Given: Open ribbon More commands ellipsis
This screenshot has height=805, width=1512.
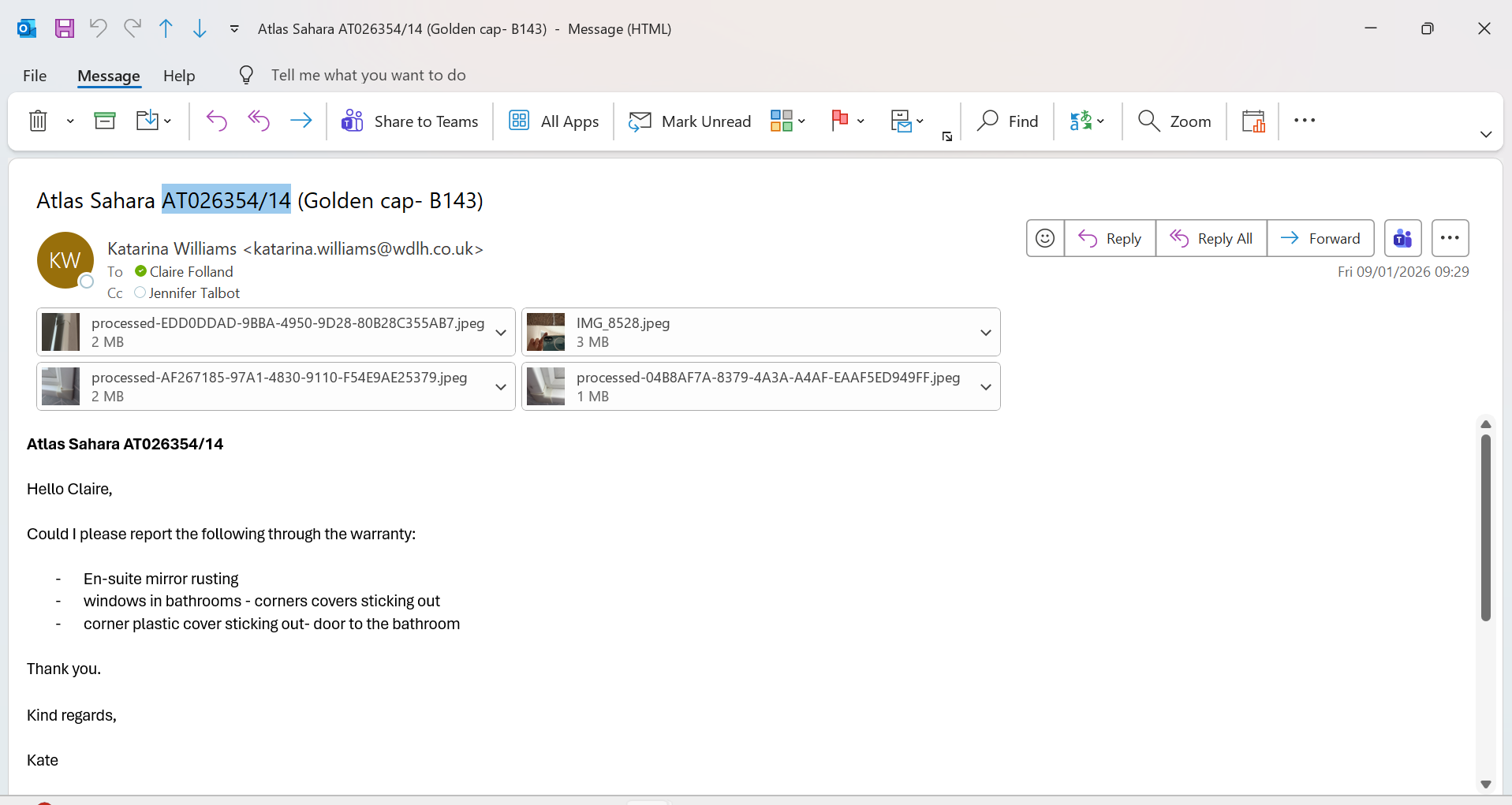Looking at the screenshot, I should pyautogui.click(x=1305, y=121).
